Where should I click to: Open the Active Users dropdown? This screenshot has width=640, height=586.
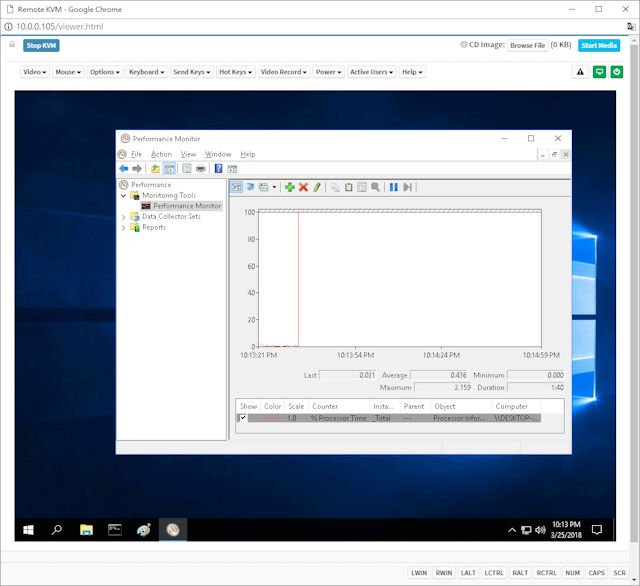click(371, 72)
